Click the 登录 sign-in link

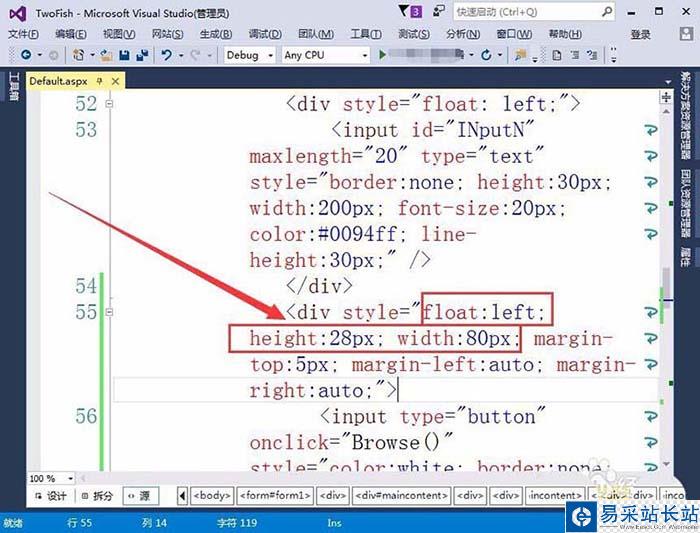pyautogui.click(x=640, y=34)
